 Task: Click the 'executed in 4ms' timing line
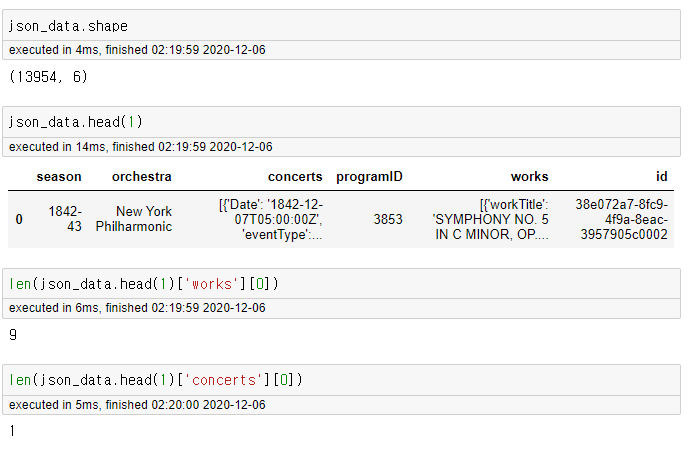pyautogui.click(x=137, y=50)
